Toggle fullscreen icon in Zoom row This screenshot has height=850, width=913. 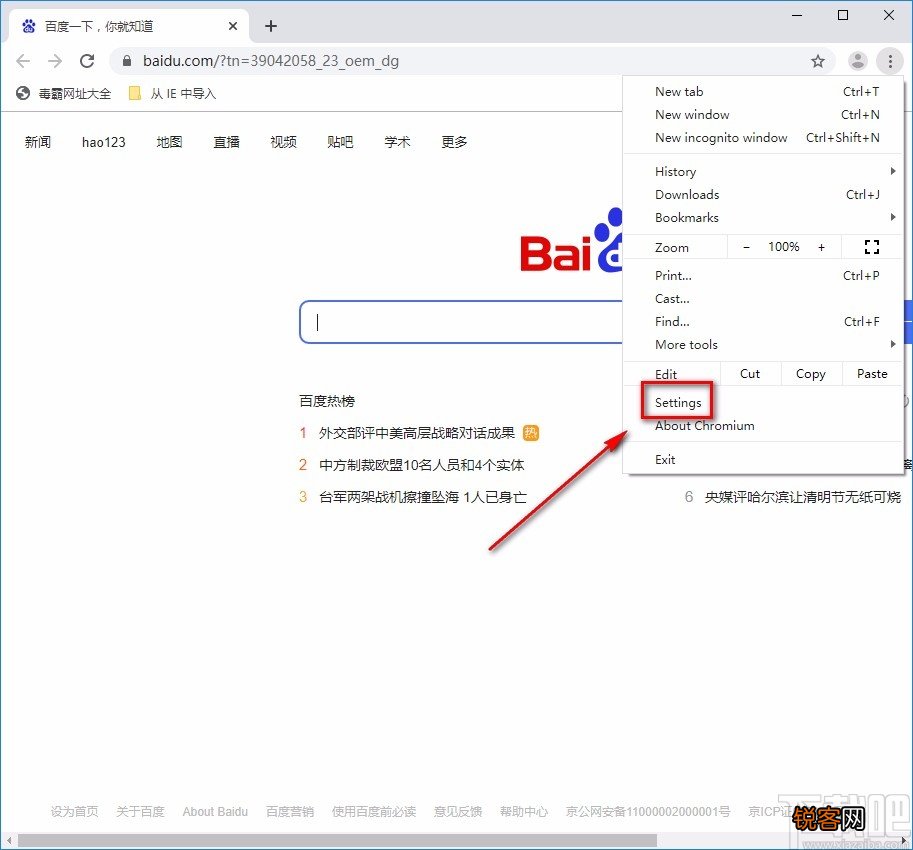tap(872, 247)
